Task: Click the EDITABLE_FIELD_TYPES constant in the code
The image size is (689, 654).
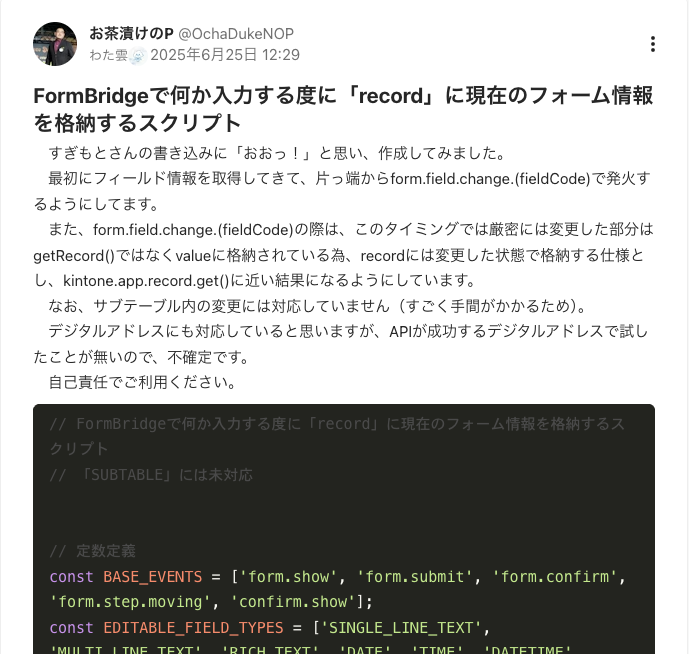Action: click(x=191, y=628)
